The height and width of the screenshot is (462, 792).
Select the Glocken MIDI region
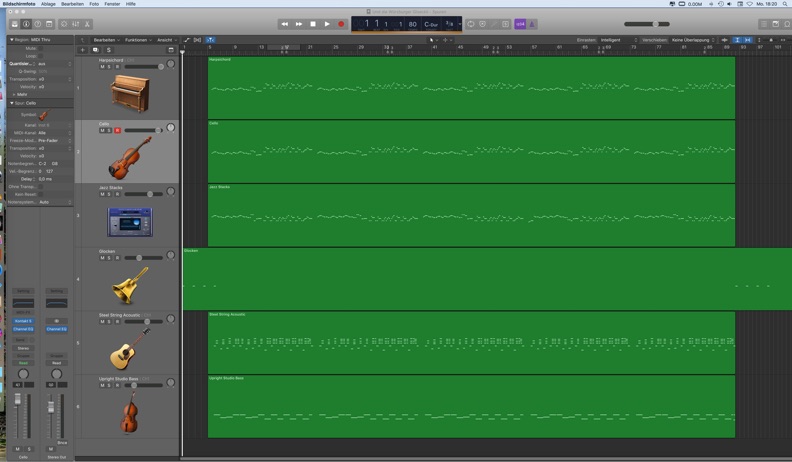coord(487,279)
